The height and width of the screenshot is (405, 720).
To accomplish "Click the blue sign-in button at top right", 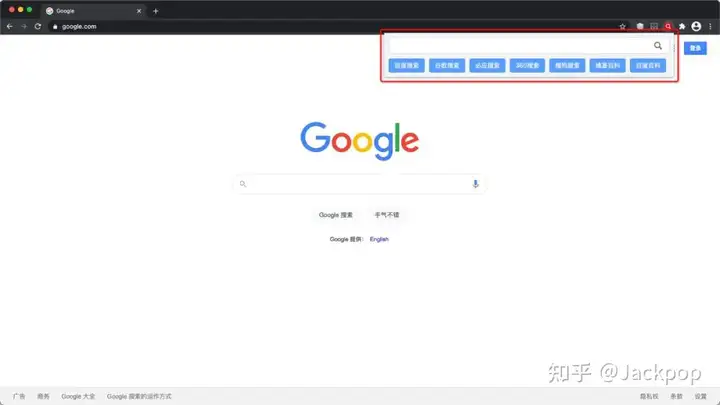I will [695, 48].
